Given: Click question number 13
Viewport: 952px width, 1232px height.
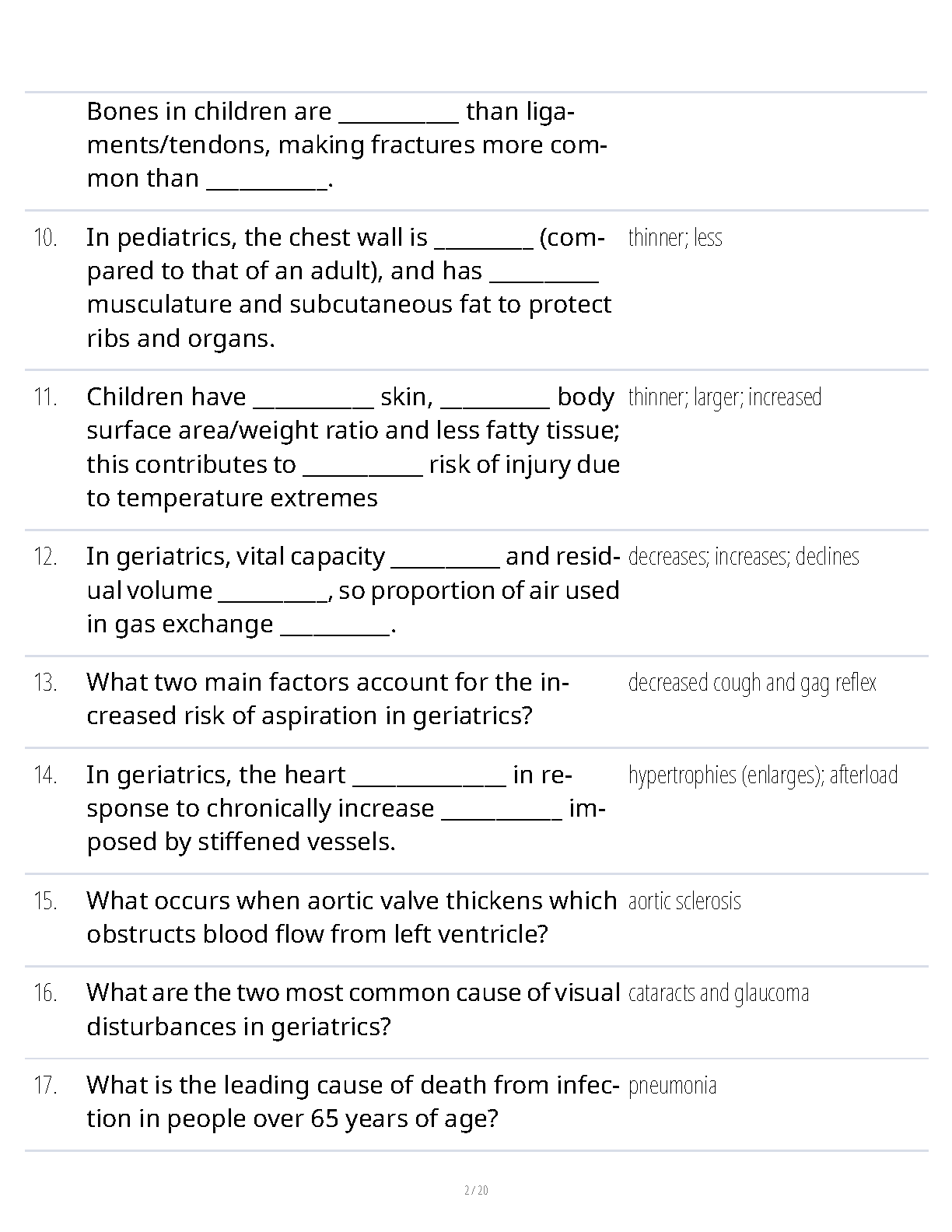Looking at the screenshot, I should point(46,684).
